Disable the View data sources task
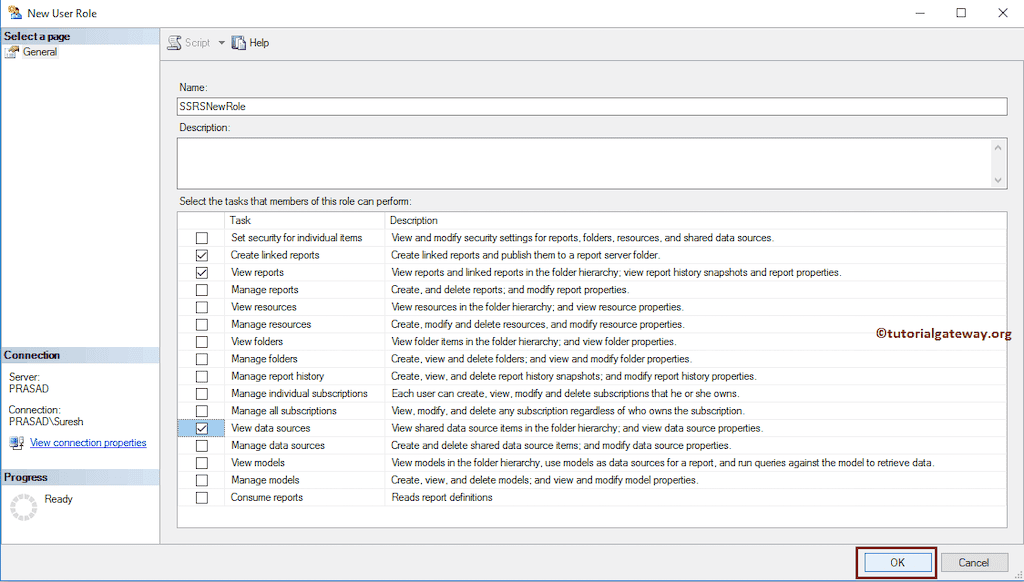 (x=203, y=427)
